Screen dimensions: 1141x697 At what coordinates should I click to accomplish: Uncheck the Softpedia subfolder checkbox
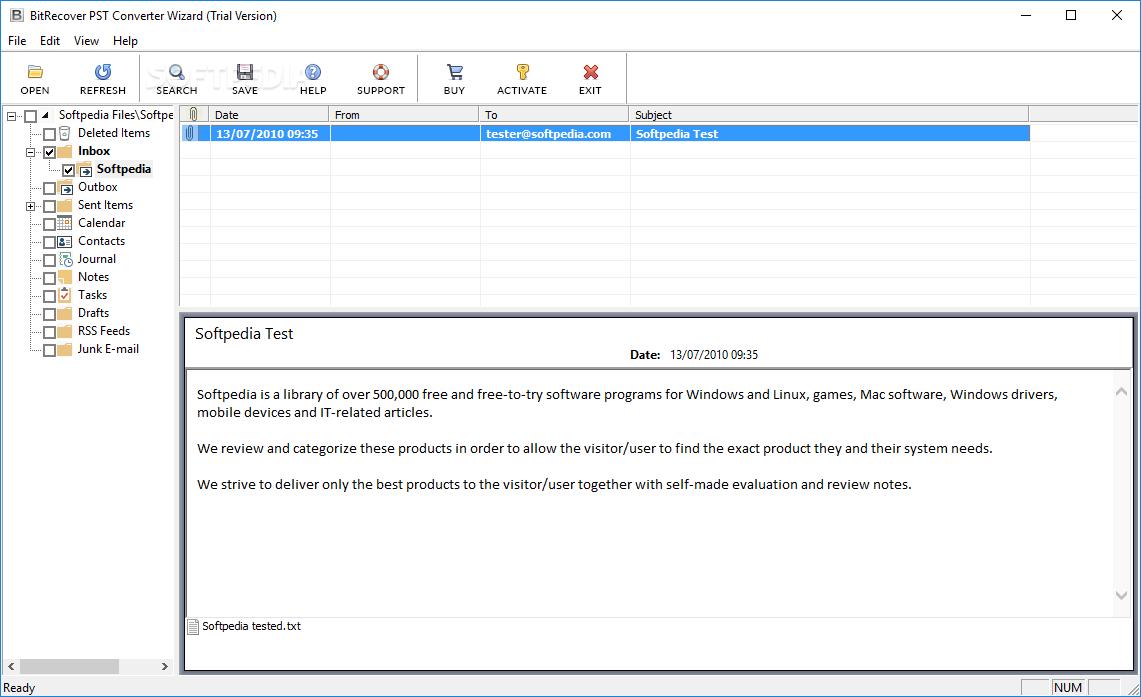point(68,170)
